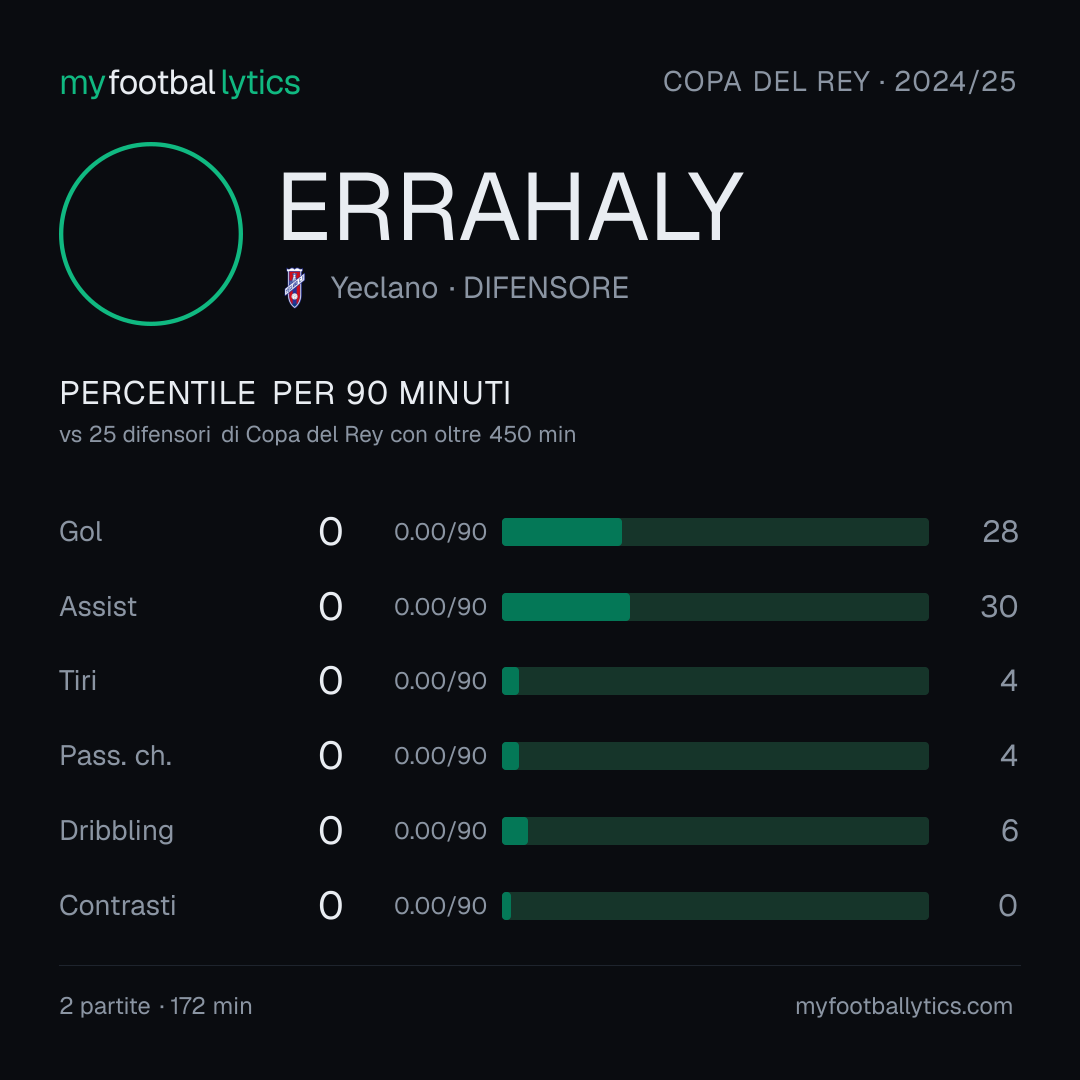Click the Contrasti percentile bar
Image resolution: width=1080 pixels, height=1080 pixels.
(x=715, y=906)
